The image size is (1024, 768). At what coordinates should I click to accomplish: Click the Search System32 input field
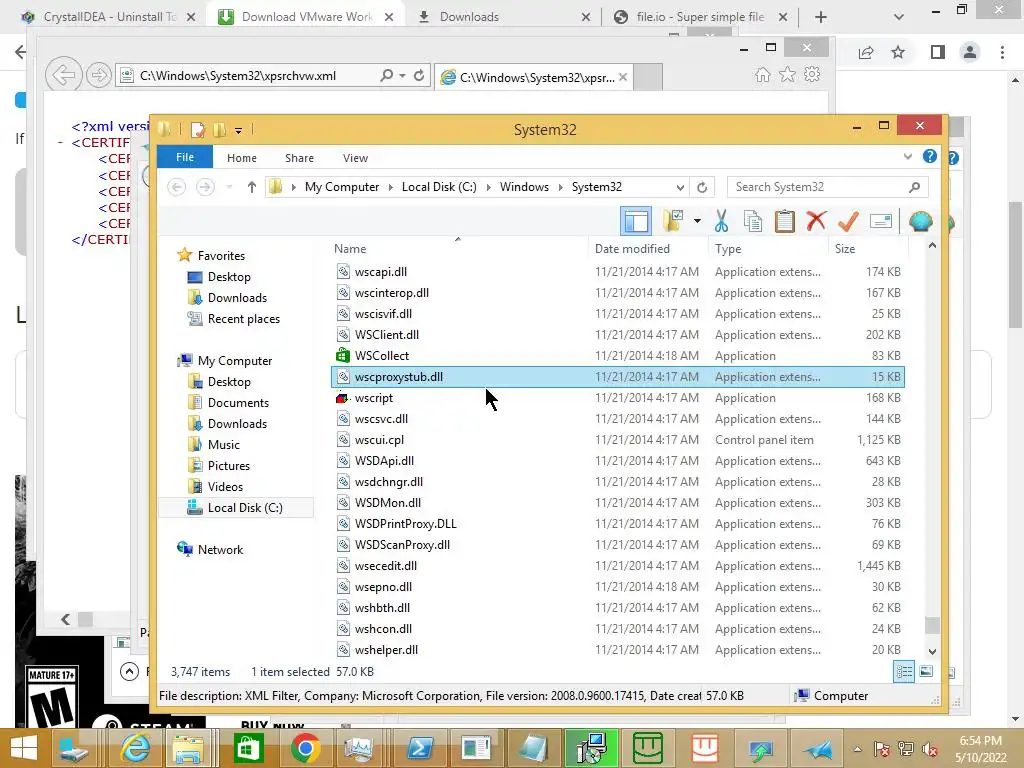820,187
